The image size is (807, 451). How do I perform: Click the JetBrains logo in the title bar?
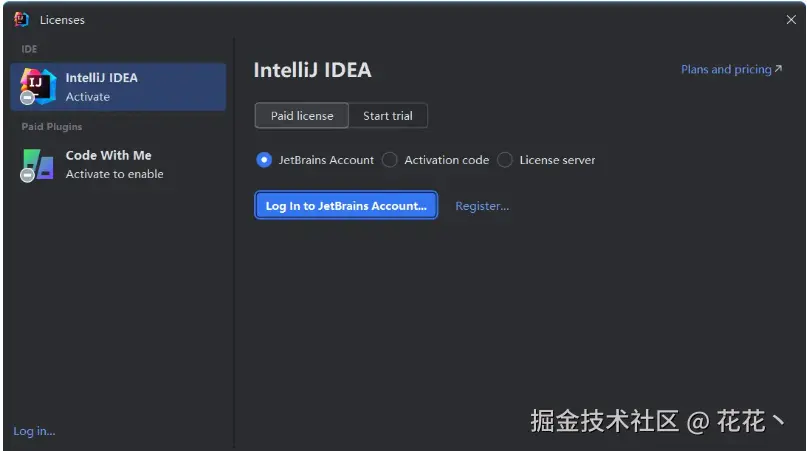(21, 19)
